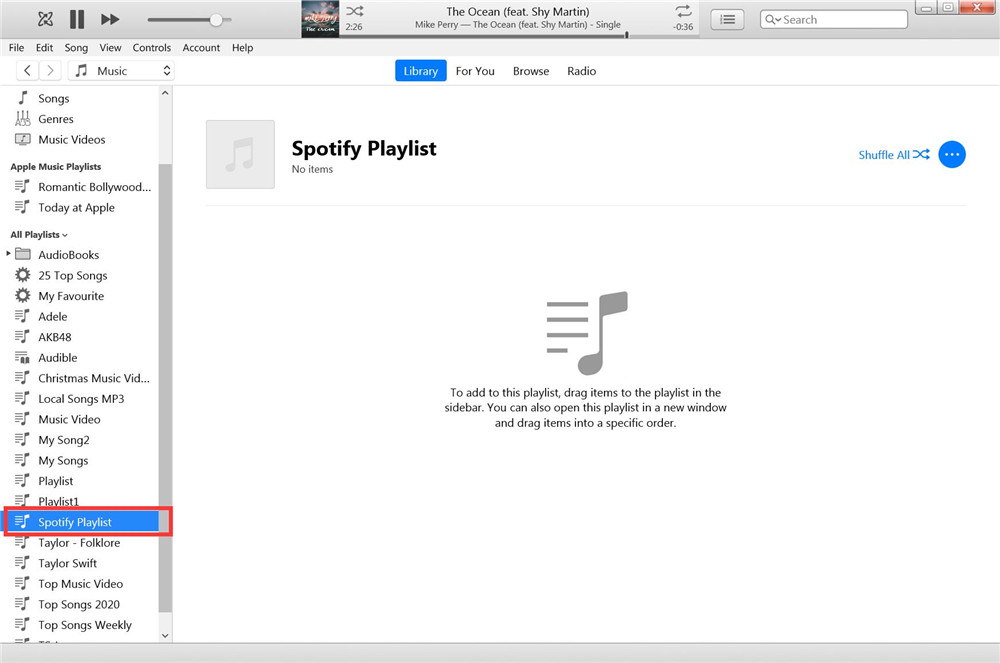Click the fast-forward icon

[x=110, y=18]
